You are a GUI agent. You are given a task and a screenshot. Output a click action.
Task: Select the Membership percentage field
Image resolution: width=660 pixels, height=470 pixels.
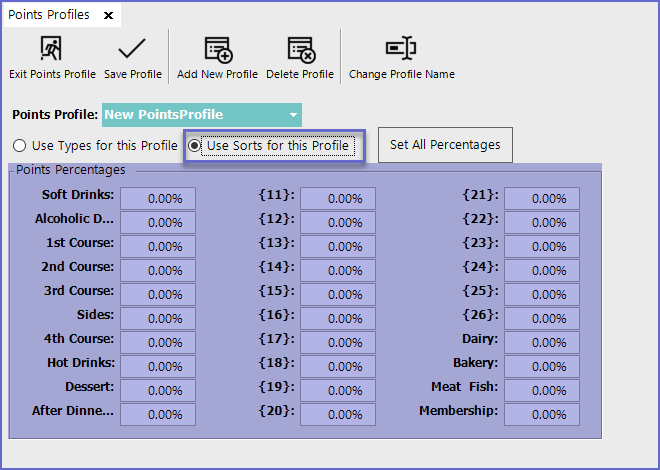pyautogui.click(x=541, y=414)
